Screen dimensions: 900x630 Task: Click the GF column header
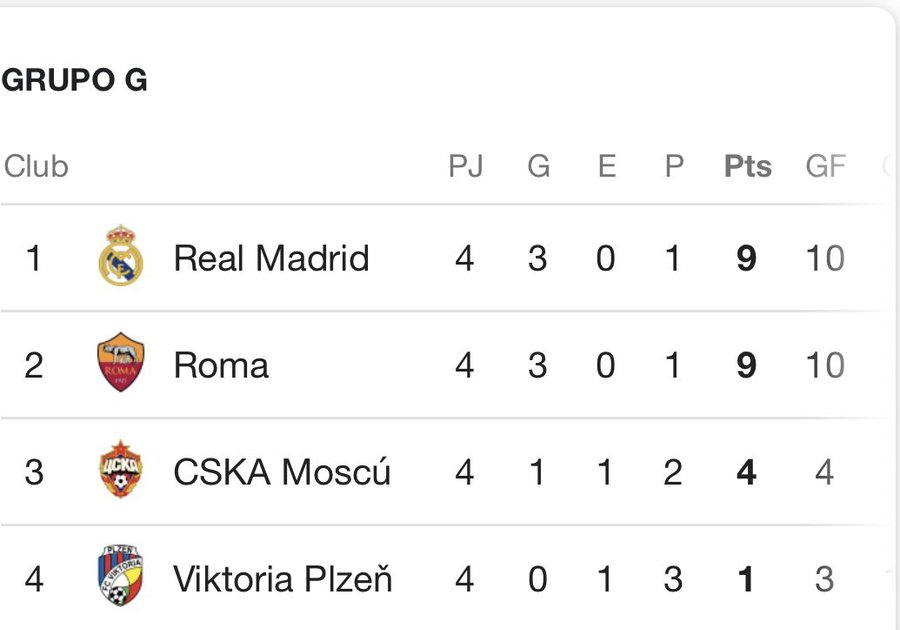click(x=825, y=166)
